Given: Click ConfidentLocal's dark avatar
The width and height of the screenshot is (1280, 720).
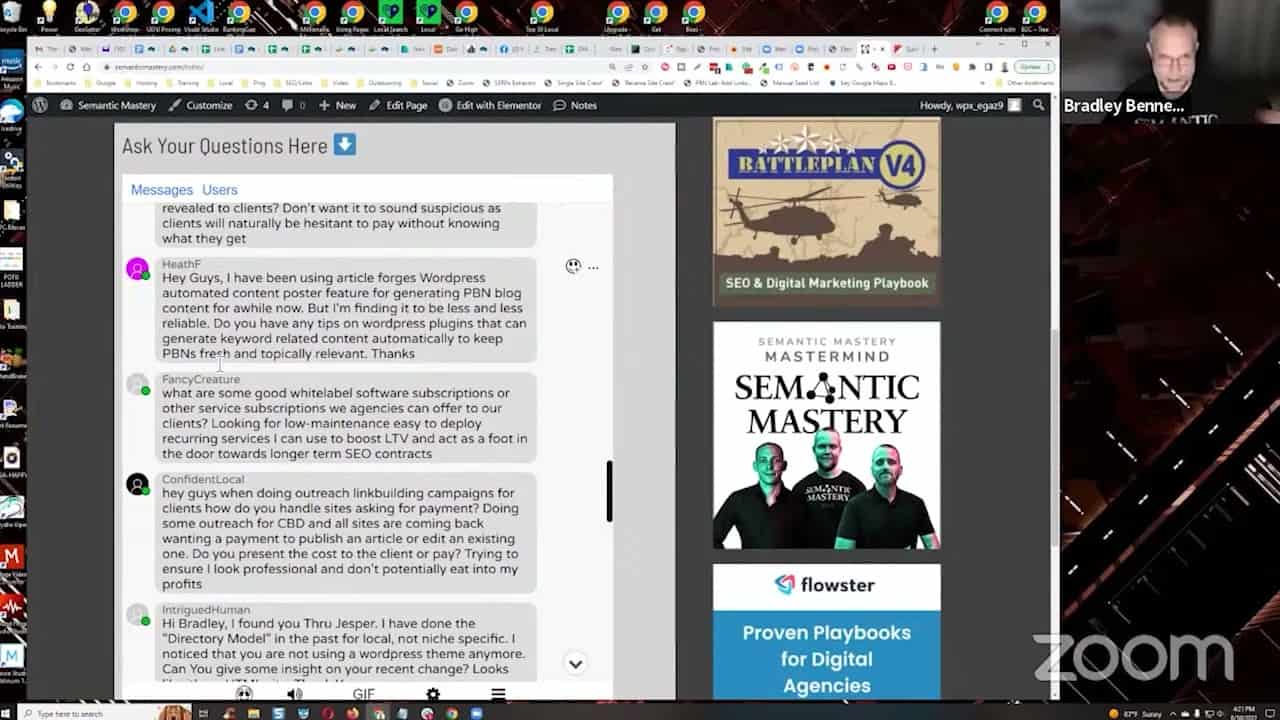Looking at the screenshot, I should 137,484.
